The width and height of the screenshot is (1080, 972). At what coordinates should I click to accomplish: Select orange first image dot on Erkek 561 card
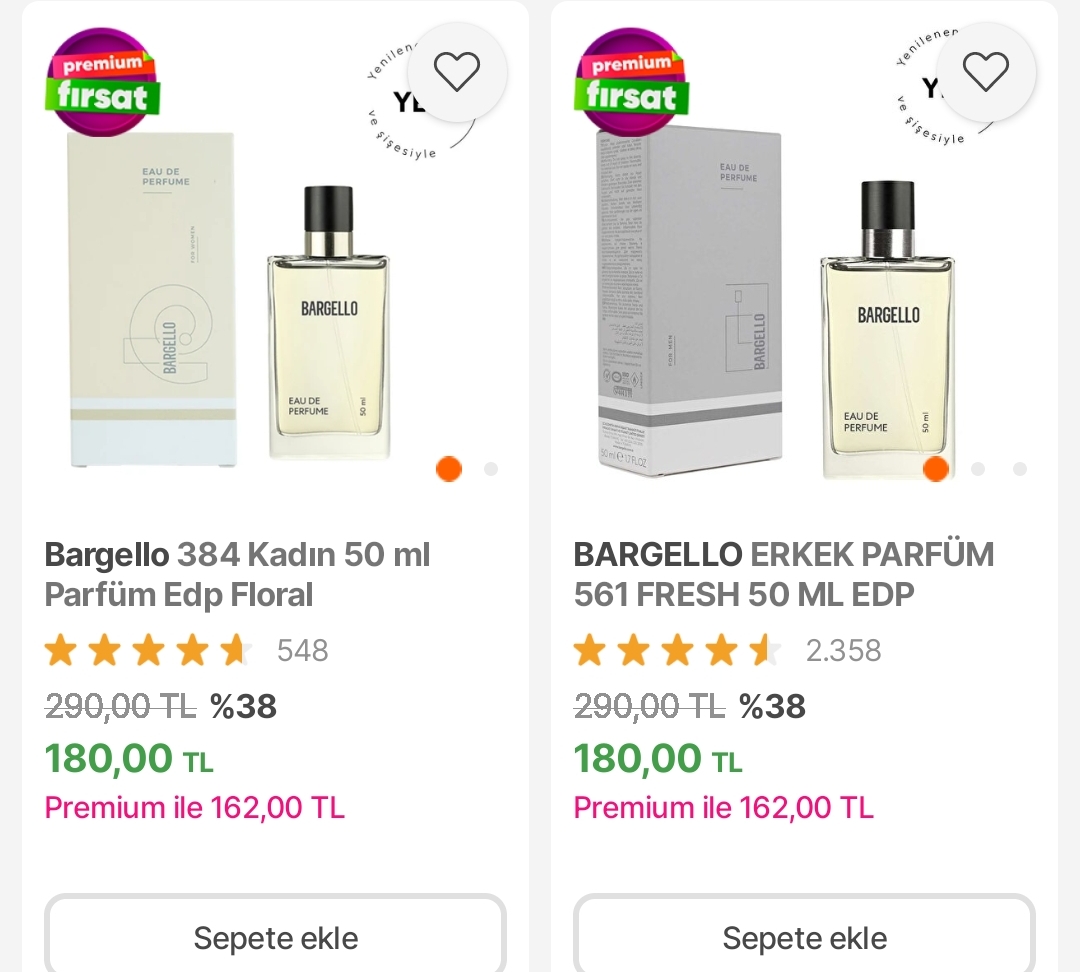point(936,469)
